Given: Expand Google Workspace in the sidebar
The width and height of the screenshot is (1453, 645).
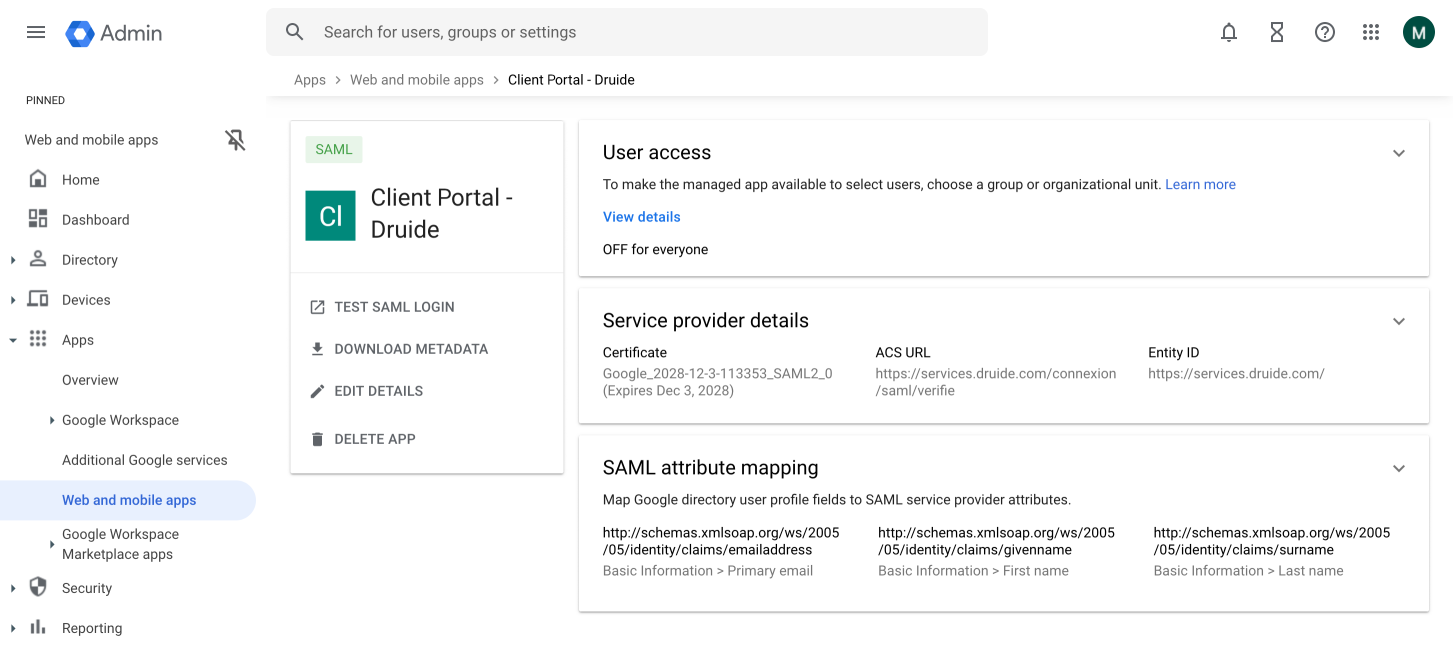Looking at the screenshot, I should click(x=52, y=420).
